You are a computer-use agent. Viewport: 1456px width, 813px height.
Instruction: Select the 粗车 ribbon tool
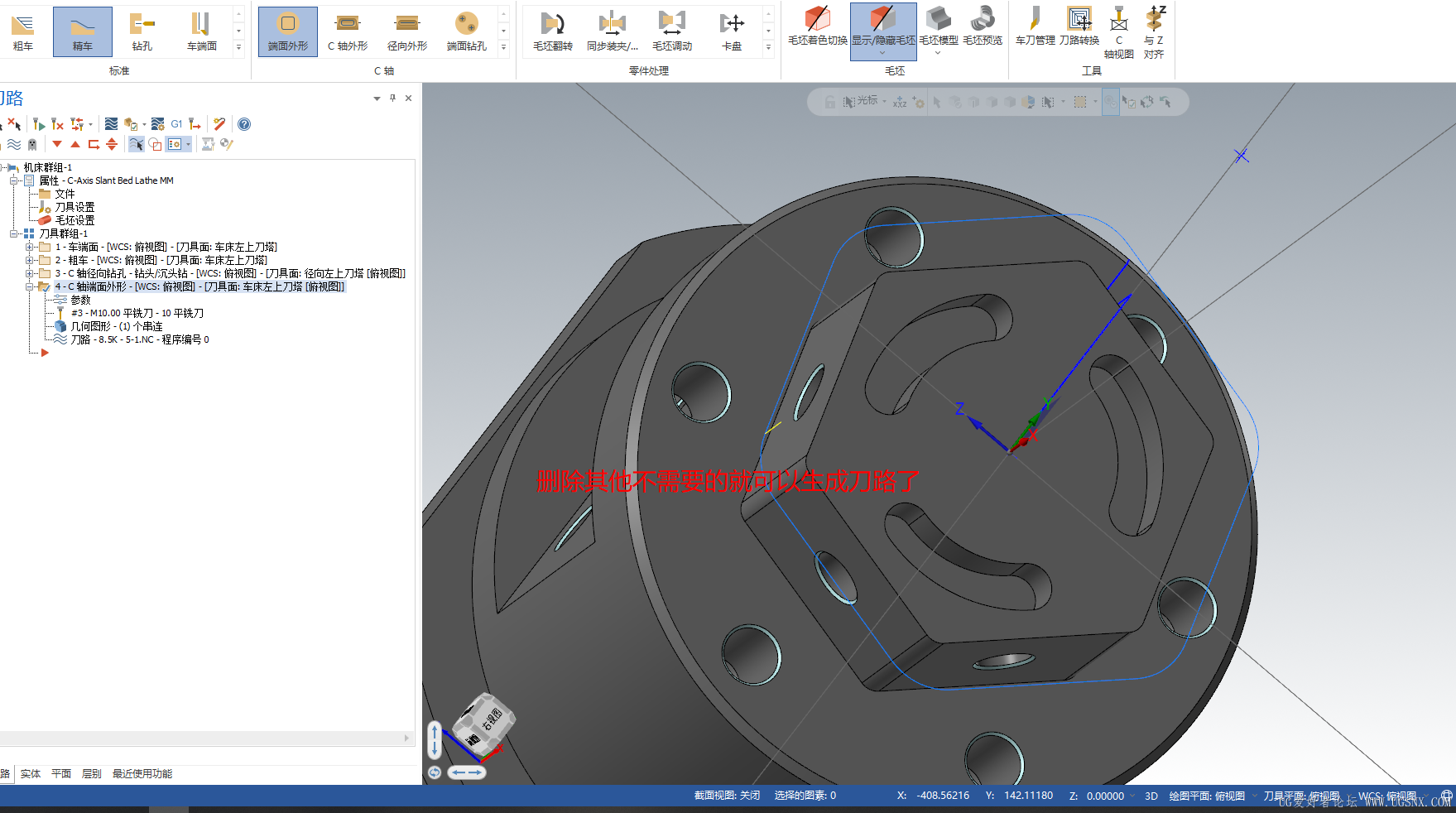tap(23, 31)
